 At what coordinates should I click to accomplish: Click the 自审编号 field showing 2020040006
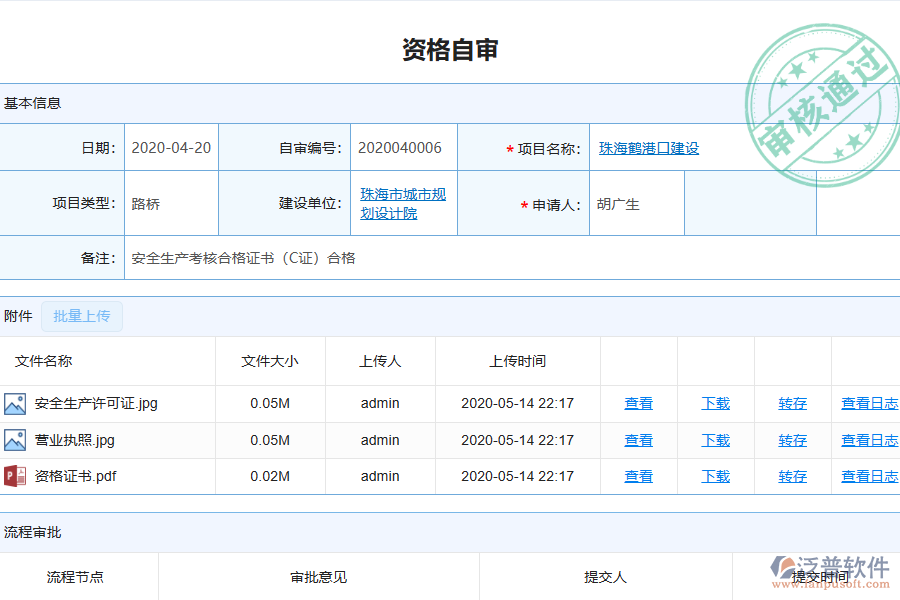click(399, 147)
